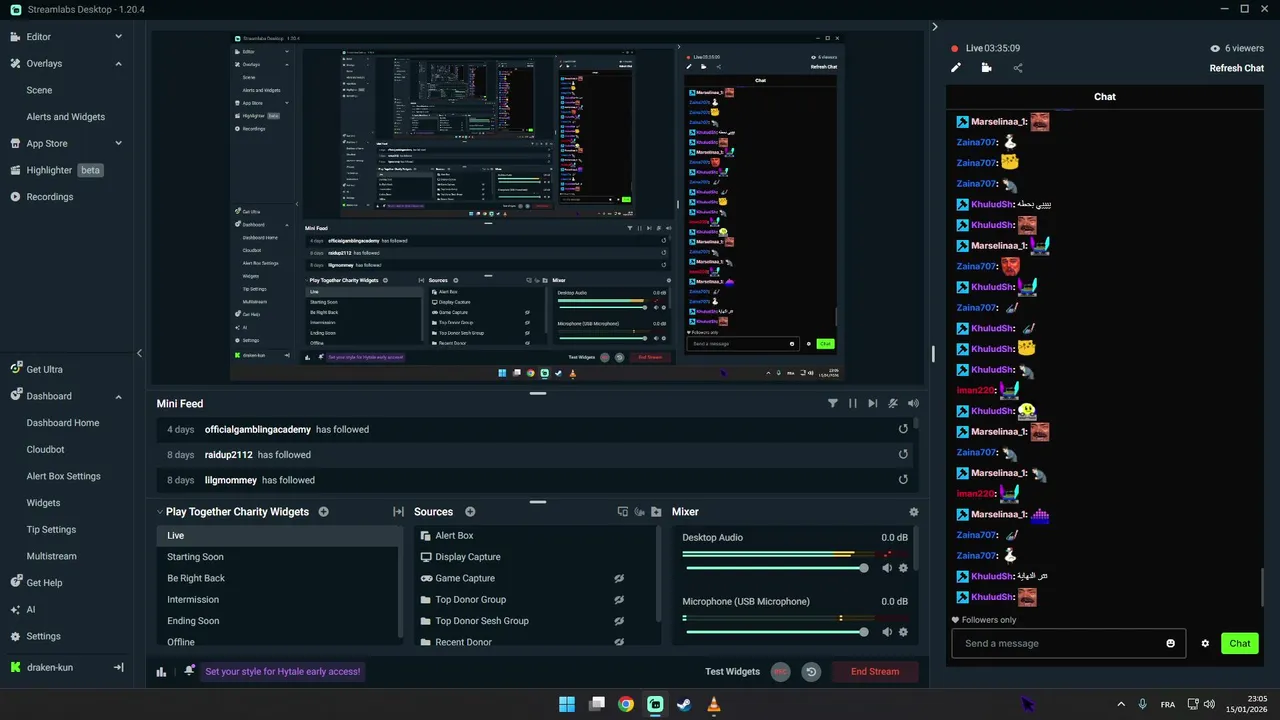Add a source folder

(656, 511)
